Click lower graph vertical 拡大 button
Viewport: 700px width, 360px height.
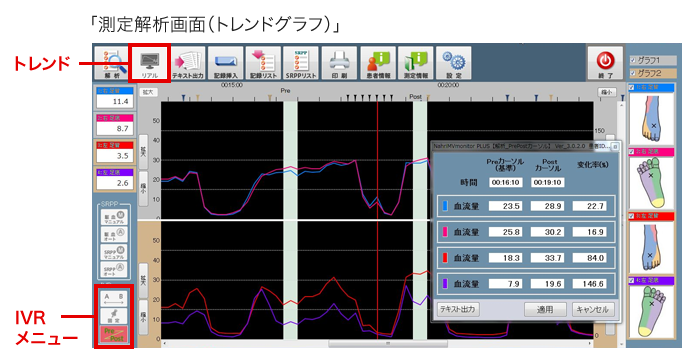pos(143,280)
